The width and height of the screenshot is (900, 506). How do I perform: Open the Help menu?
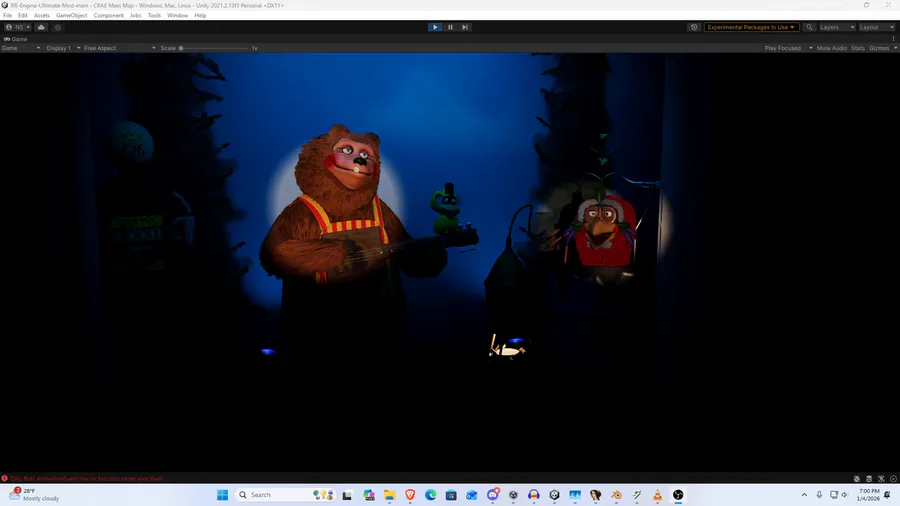tap(200, 15)
